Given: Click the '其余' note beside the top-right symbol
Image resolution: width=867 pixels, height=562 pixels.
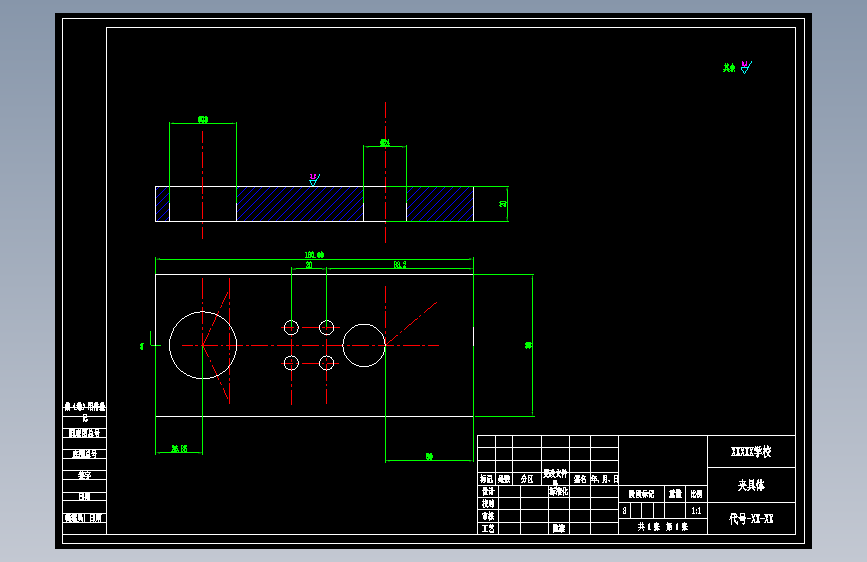Looking at the screenshot, I should tap(729, 67).
